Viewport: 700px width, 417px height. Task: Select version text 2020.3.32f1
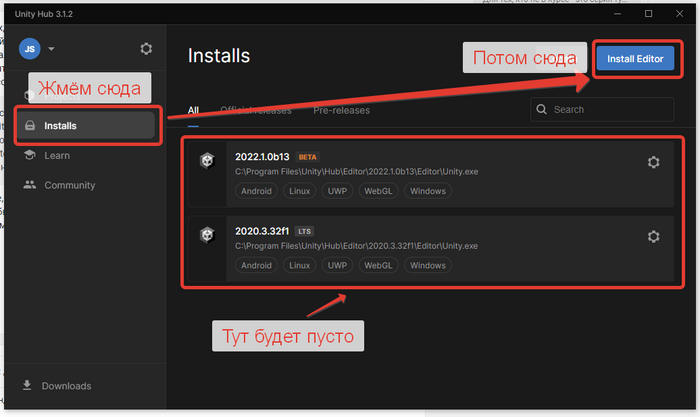[x=262, y=231]
